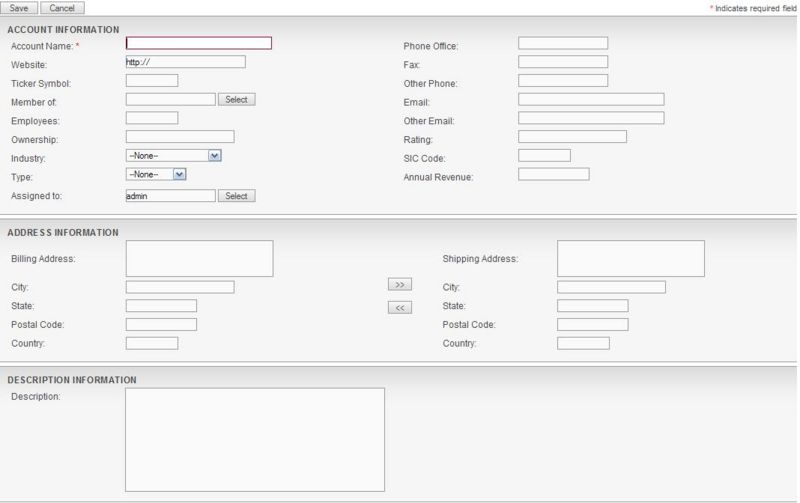Click the SIC Code input
The height and width of the screenshot is (503, 800).
click(544, 155)
